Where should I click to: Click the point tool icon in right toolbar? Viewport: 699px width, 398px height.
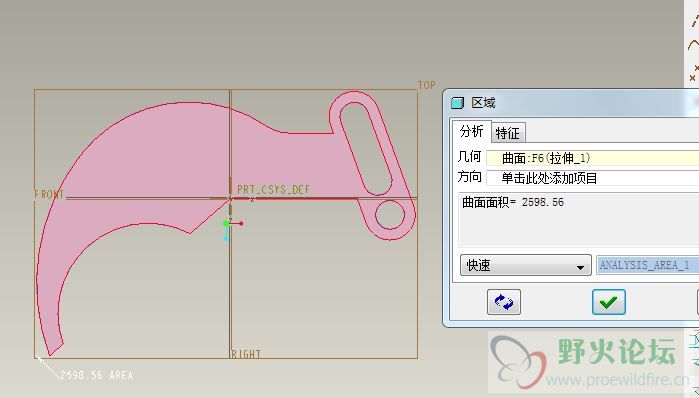(x=694, y=74)
